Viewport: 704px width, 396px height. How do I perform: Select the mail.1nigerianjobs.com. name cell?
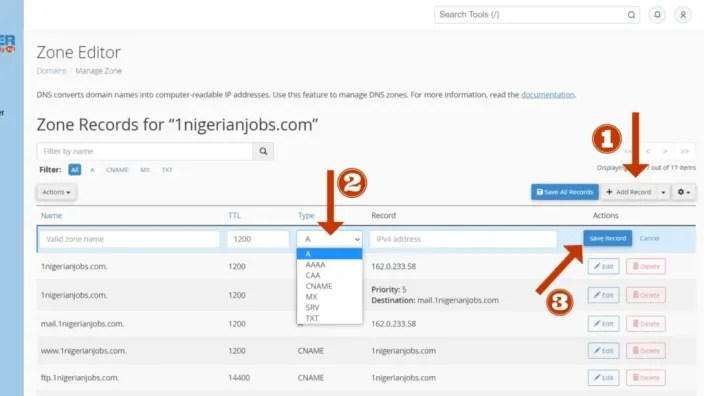[x=82, y=324]
